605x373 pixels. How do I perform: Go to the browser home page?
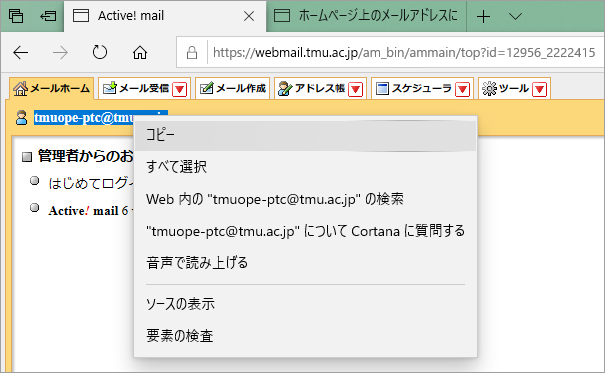[140, 52]
